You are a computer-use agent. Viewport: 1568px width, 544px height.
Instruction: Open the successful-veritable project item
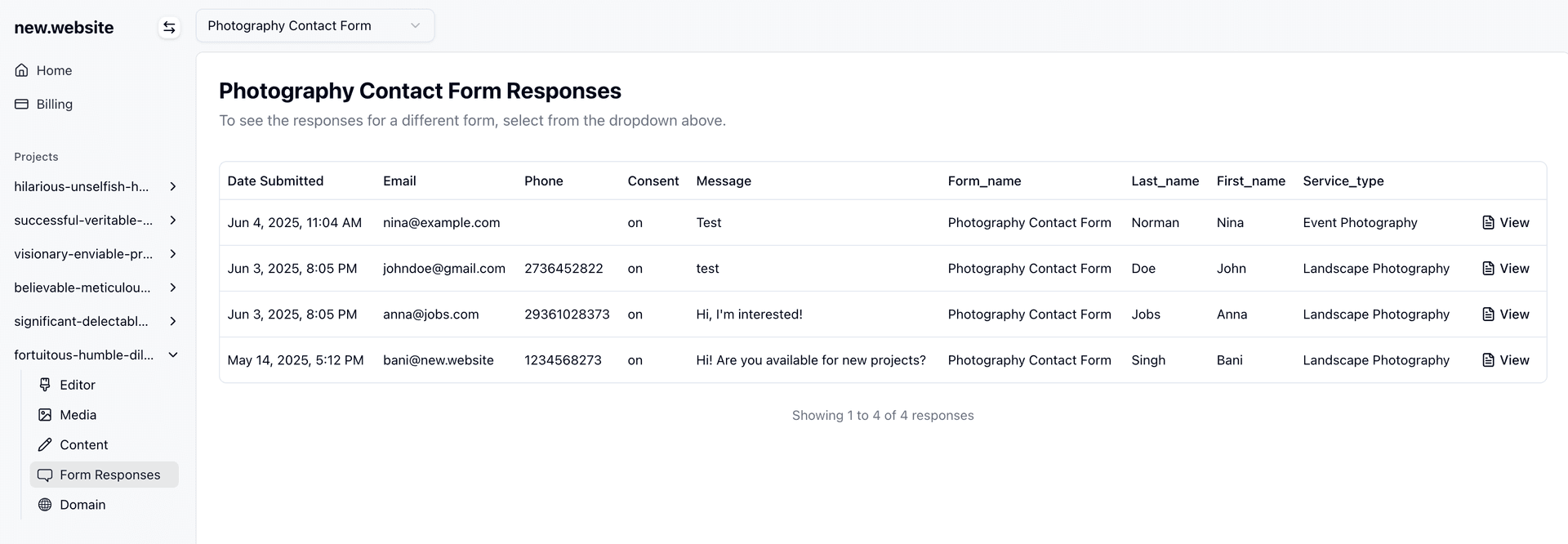coord(83,221)
